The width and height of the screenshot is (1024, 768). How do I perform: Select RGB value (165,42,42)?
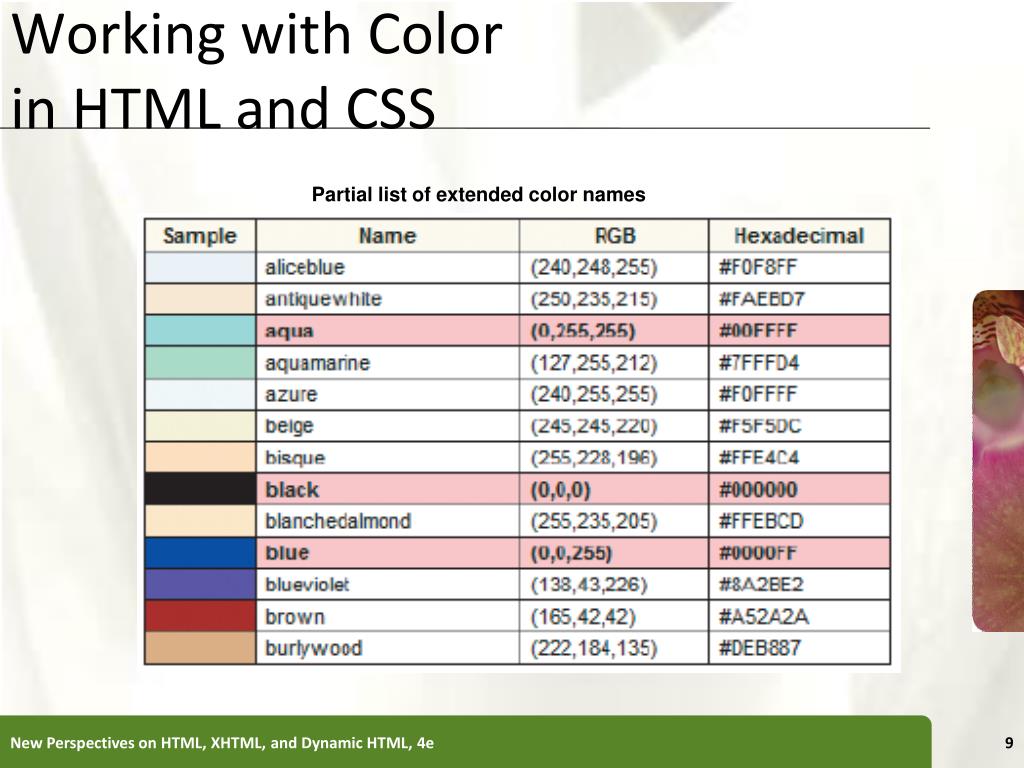point(583,616)
